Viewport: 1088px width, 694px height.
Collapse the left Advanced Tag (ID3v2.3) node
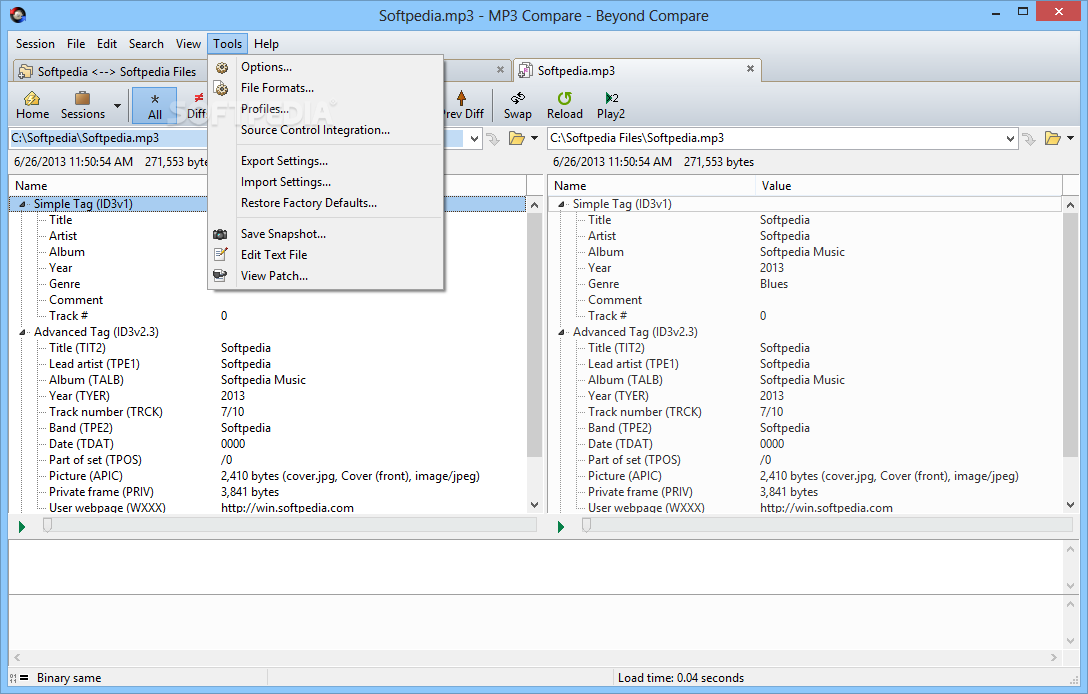coord(22,332)
